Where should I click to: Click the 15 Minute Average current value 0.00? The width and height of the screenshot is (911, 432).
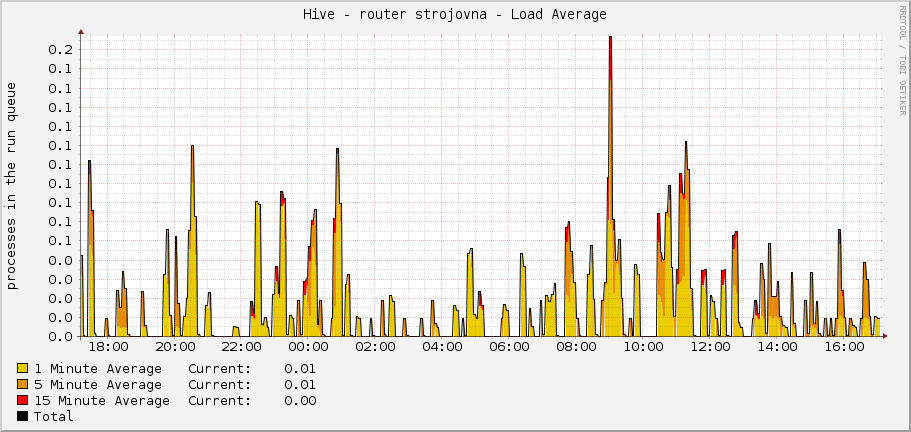300,401
